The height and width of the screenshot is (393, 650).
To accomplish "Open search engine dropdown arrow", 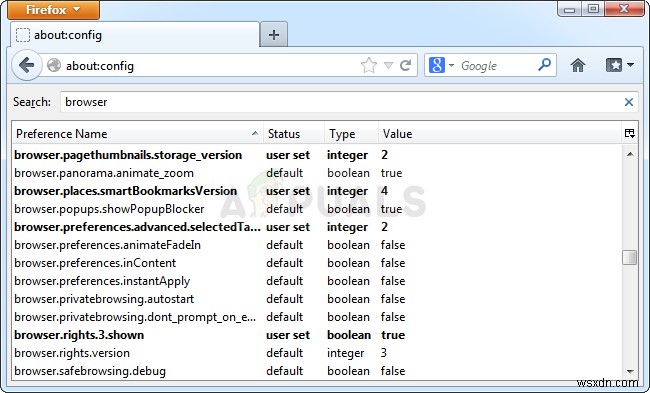I will pos(451,66).
